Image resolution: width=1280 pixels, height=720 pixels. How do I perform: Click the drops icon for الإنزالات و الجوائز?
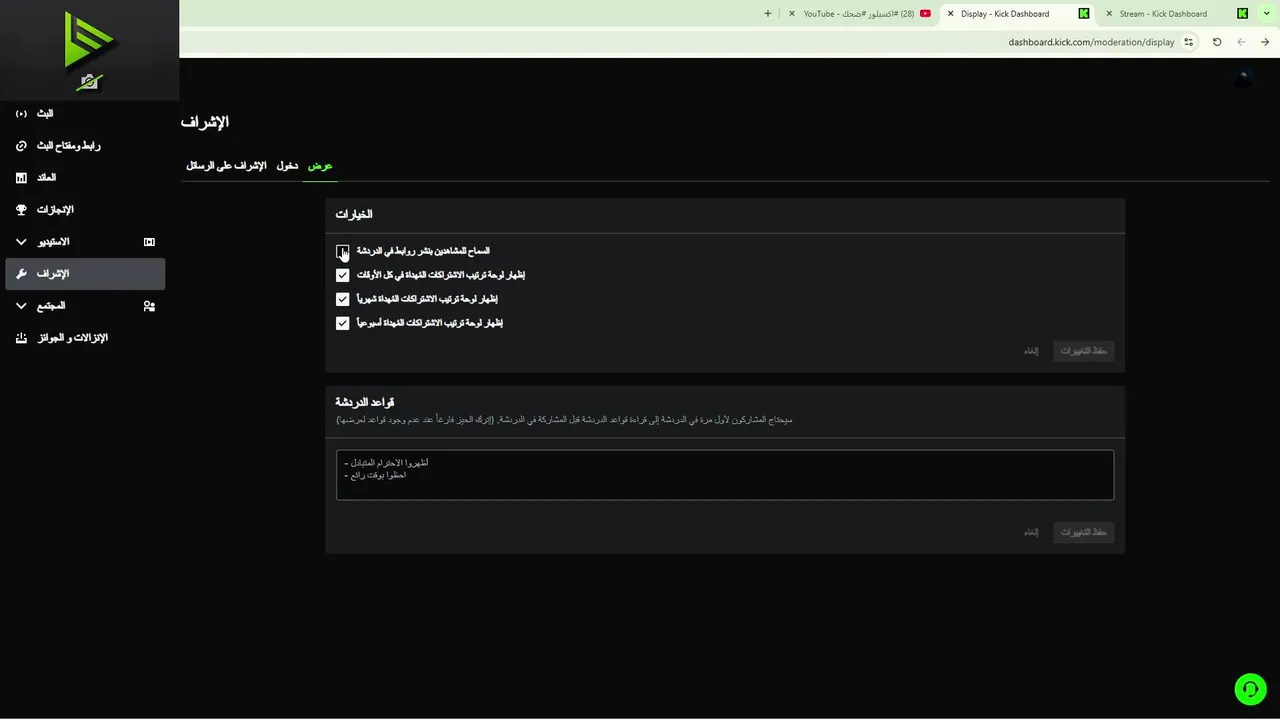point(21,338)
